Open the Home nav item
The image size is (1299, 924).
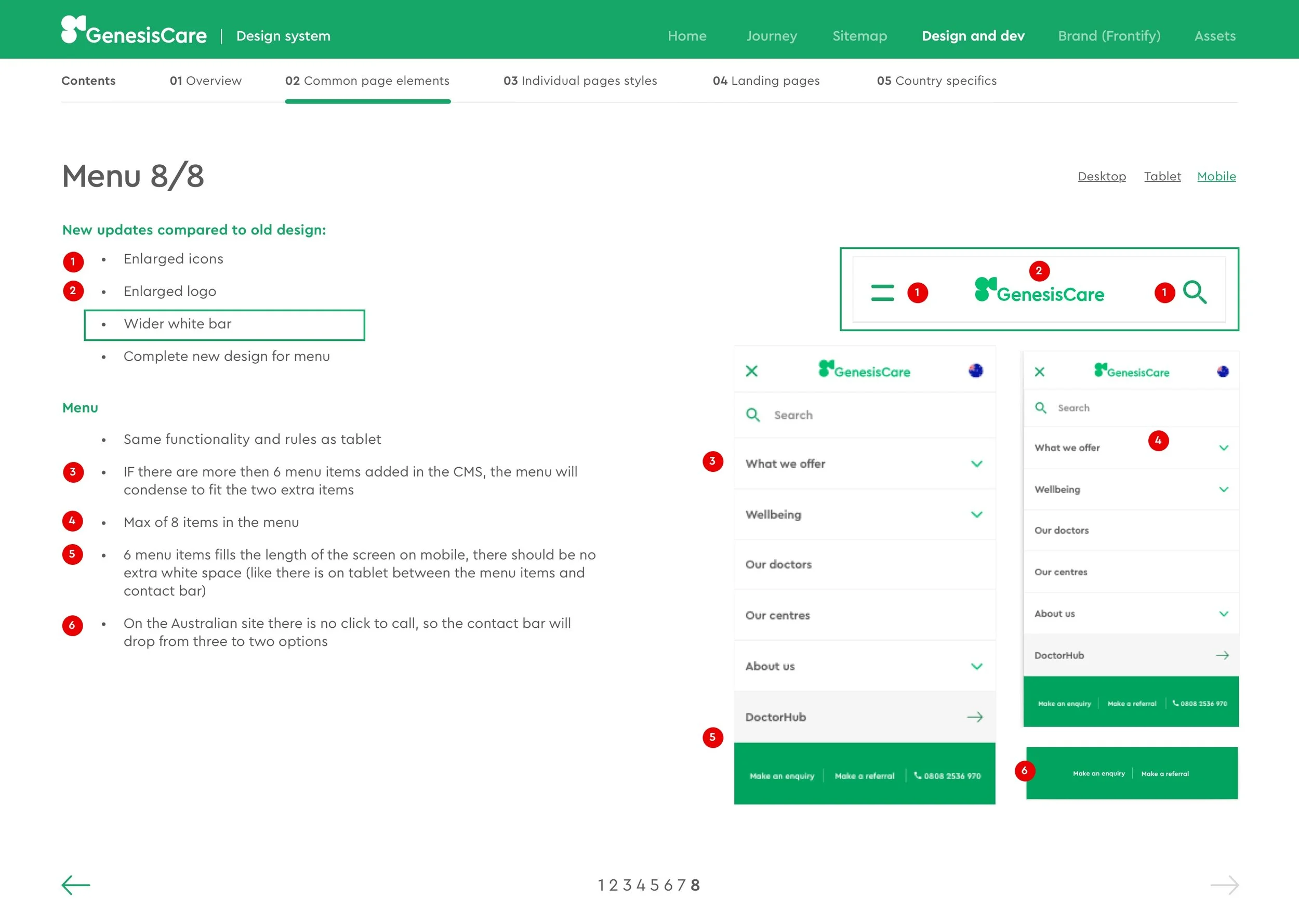point(687,36)
